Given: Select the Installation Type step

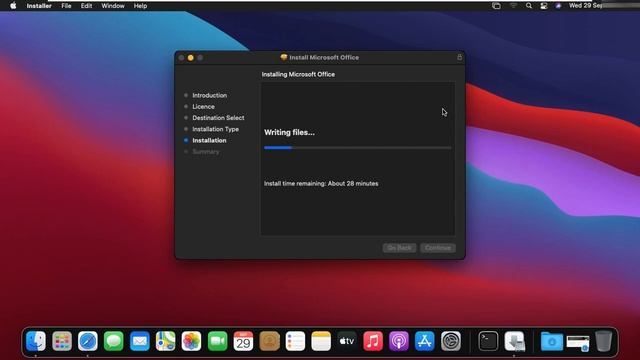Looking at the screenshot, I should (216, 129).
